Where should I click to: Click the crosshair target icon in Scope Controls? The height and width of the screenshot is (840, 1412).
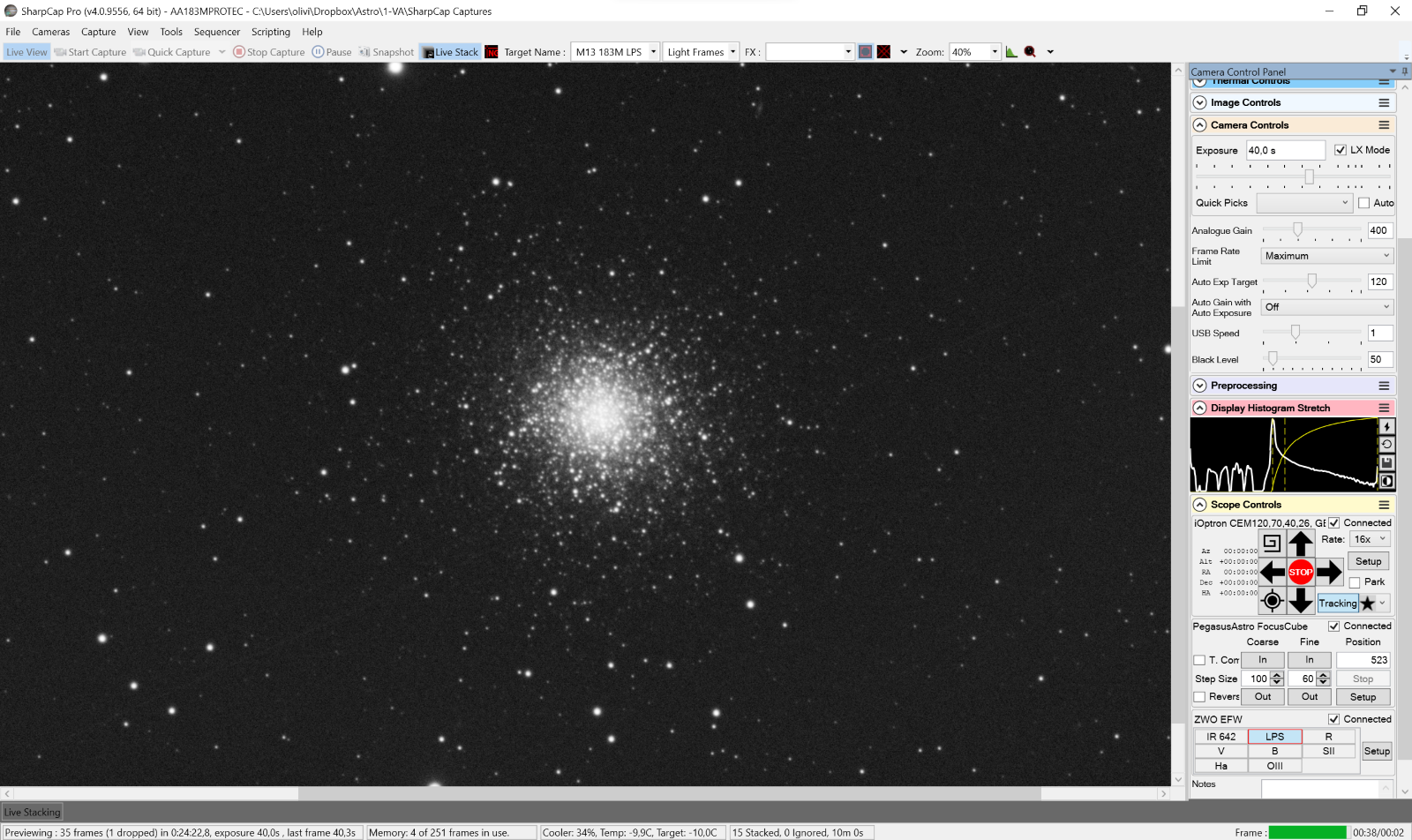coord(1272,601)
